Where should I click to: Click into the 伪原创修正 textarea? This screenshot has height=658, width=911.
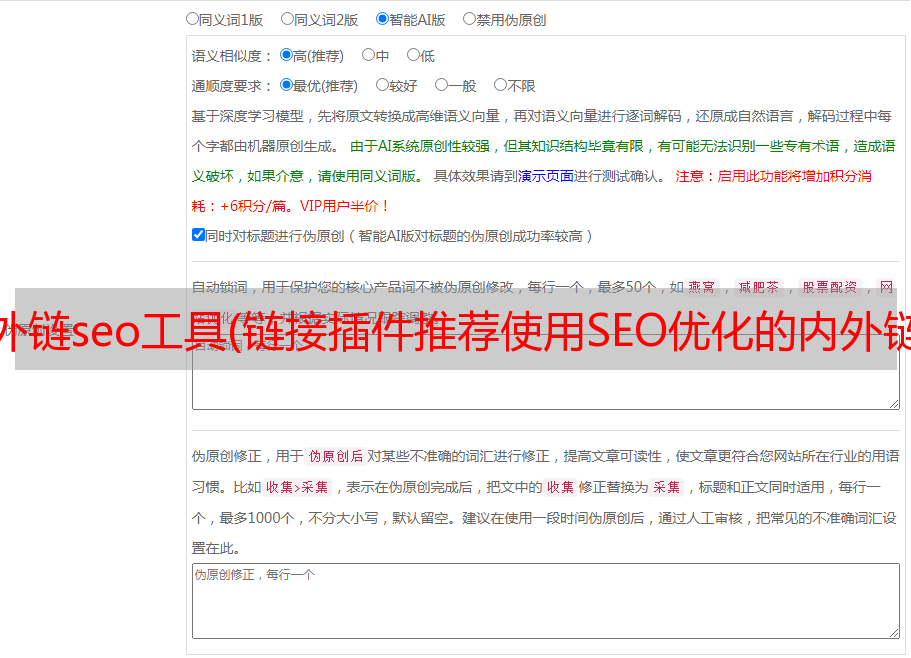click(546, 601)
